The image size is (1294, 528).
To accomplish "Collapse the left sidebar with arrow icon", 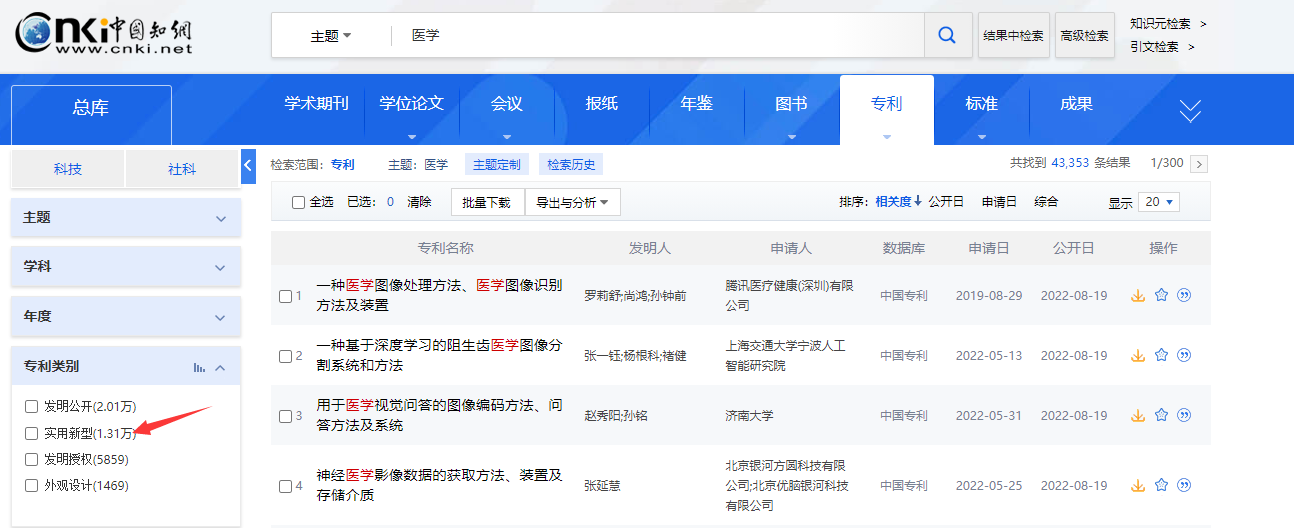I will click(248, 166).
